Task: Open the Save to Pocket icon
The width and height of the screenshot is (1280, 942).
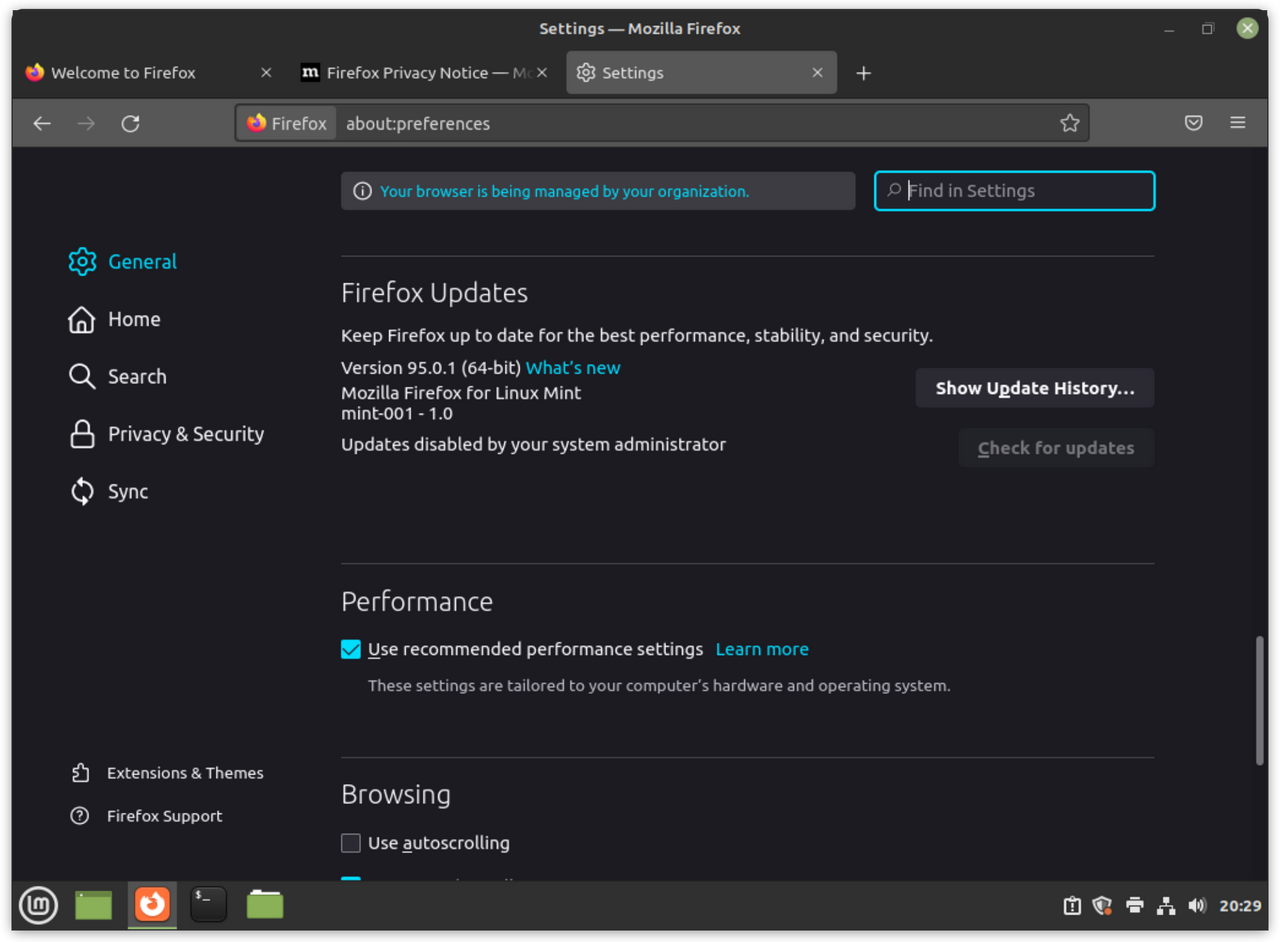Action: tap(1193, 123)
